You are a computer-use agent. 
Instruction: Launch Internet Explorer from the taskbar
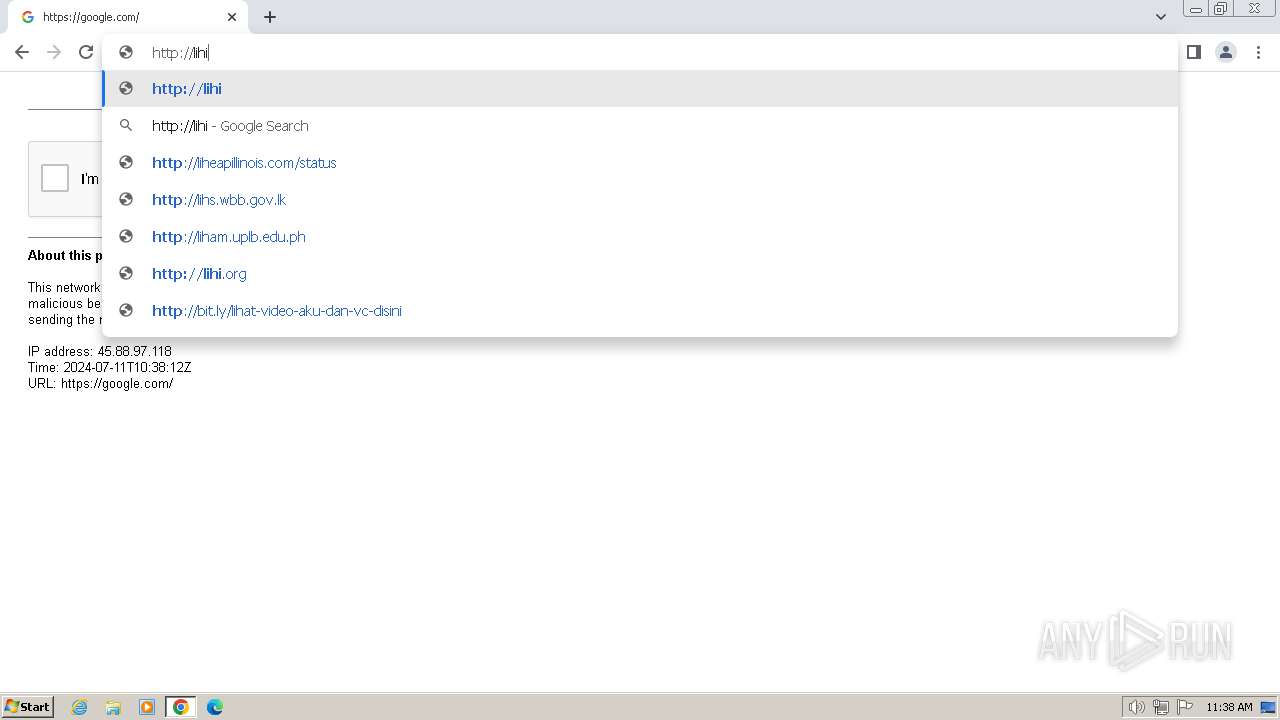[80, 707]
